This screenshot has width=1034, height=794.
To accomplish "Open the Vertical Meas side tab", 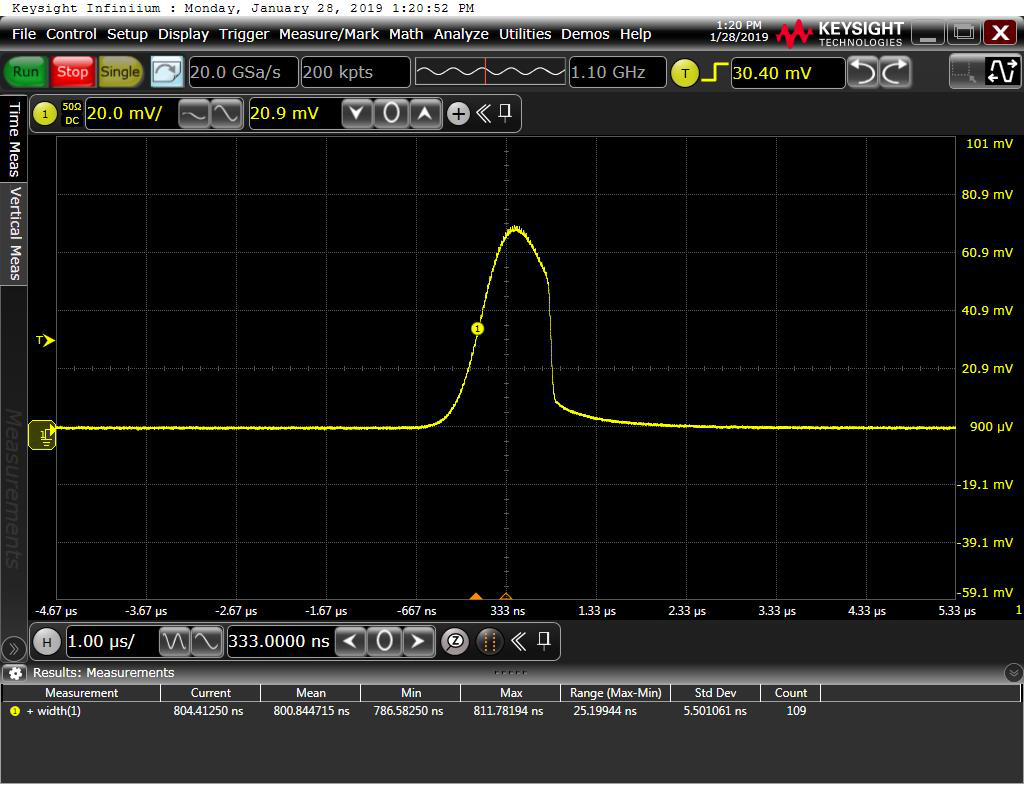I will pyautogui.click(x=14, y=233).
